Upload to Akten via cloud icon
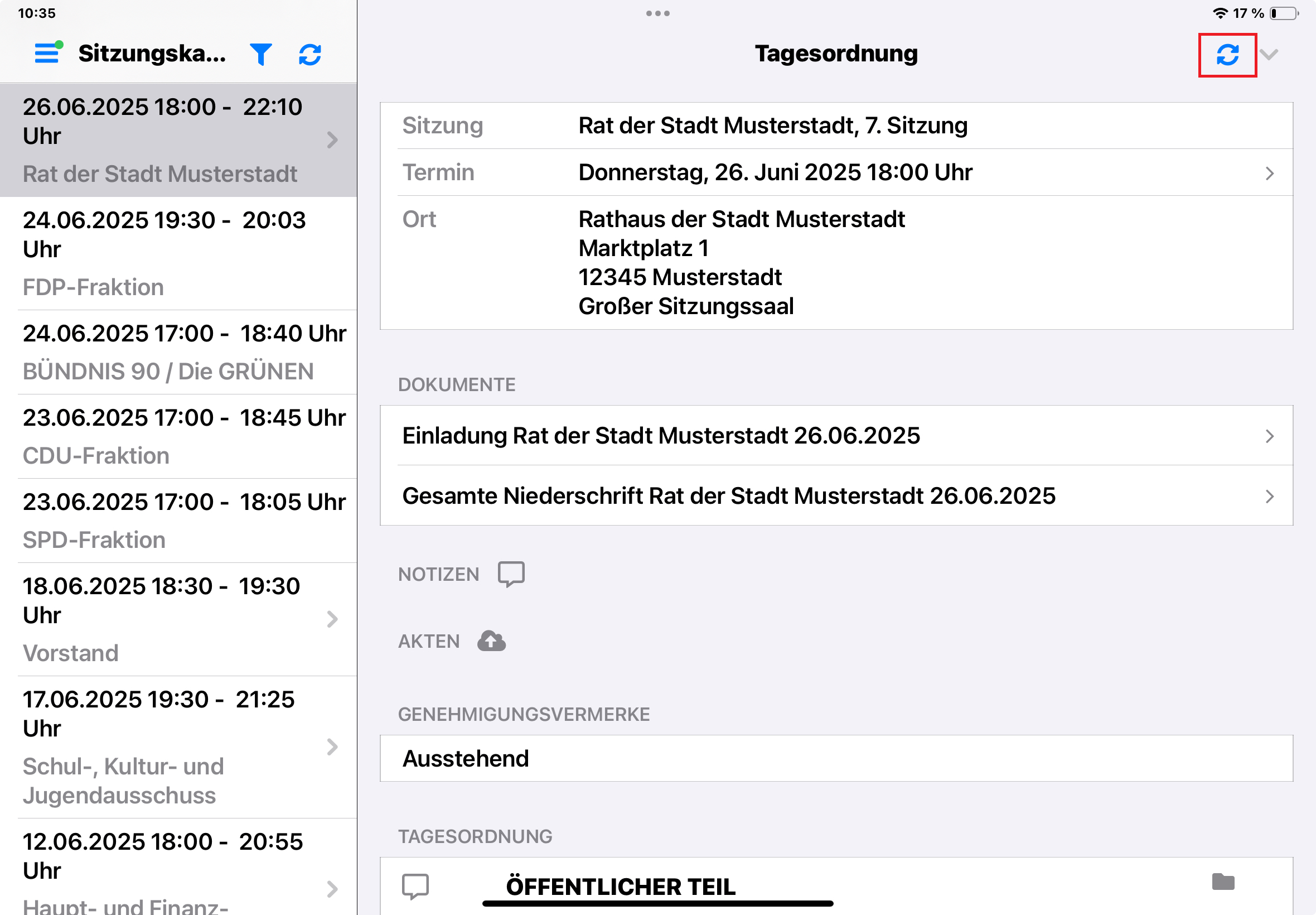Image resolution: width=1316 pixels, height=915 pixels. click(492, 641)
